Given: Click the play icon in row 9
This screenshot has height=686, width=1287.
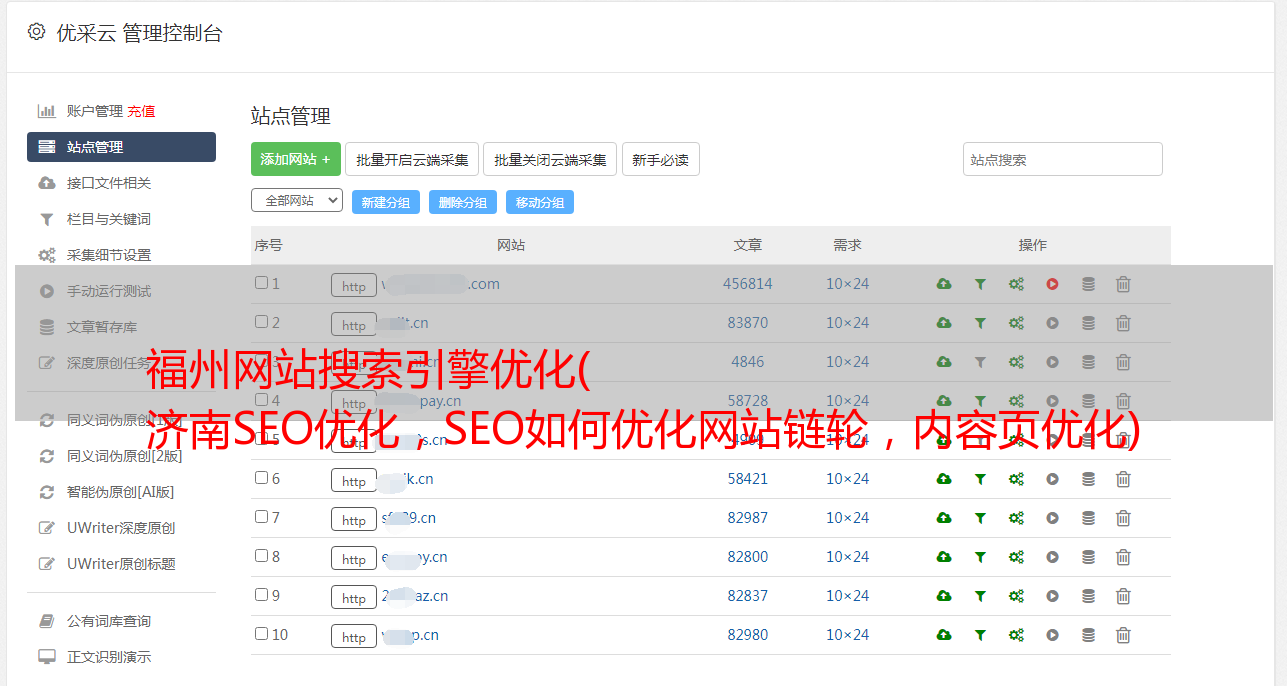Looking at the screenshot, I should coord(1052,596).
